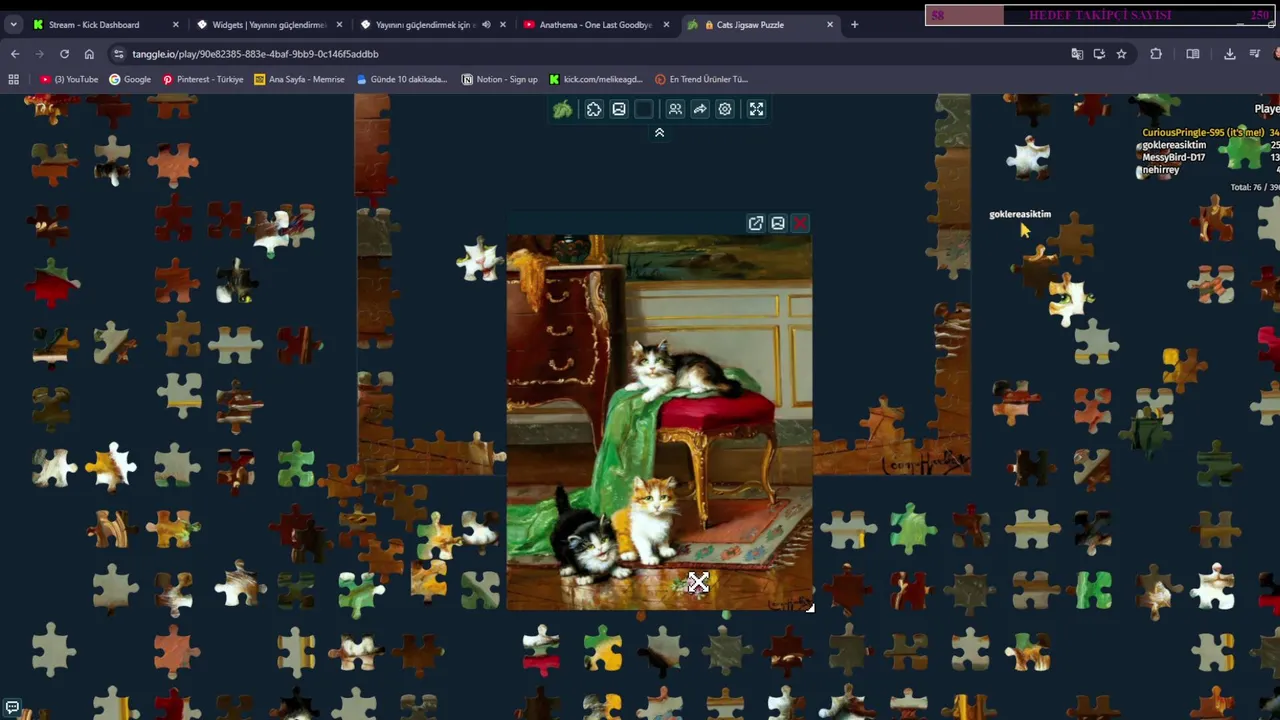Open YouTube bookmark
Screen dimensions: 1280x720
(69, 79)
